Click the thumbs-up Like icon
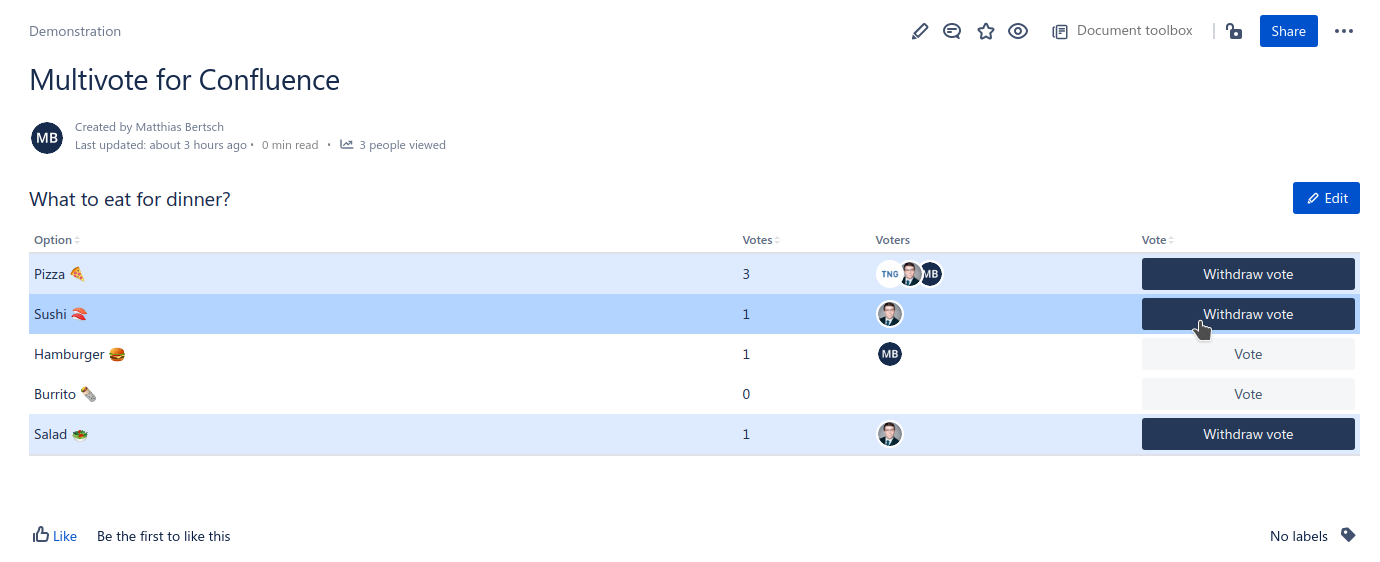The image size is (1380, 562). [x=41, y=535]
